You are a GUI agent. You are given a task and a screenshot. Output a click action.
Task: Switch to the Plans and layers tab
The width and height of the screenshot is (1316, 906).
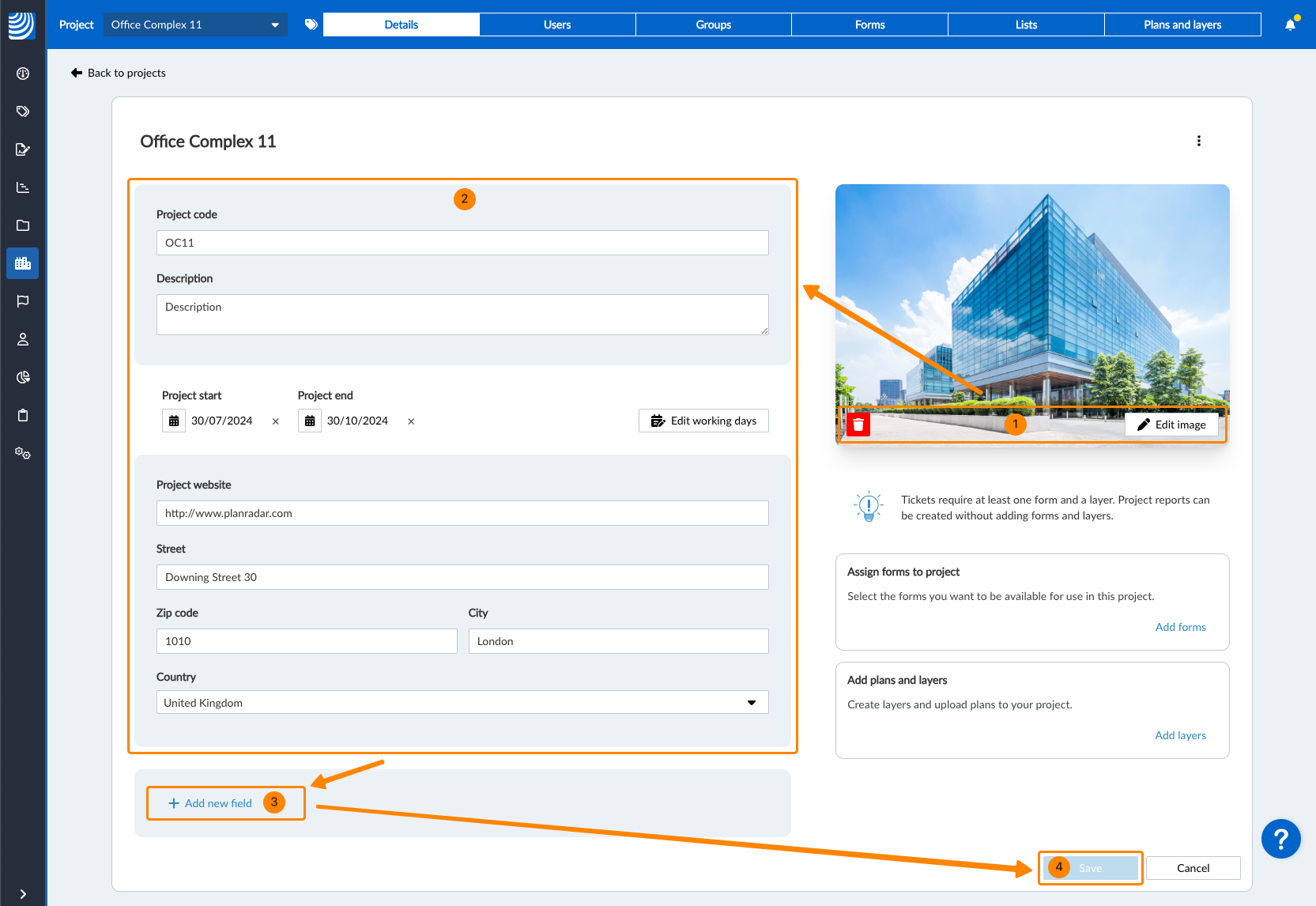click(1182, 25)
